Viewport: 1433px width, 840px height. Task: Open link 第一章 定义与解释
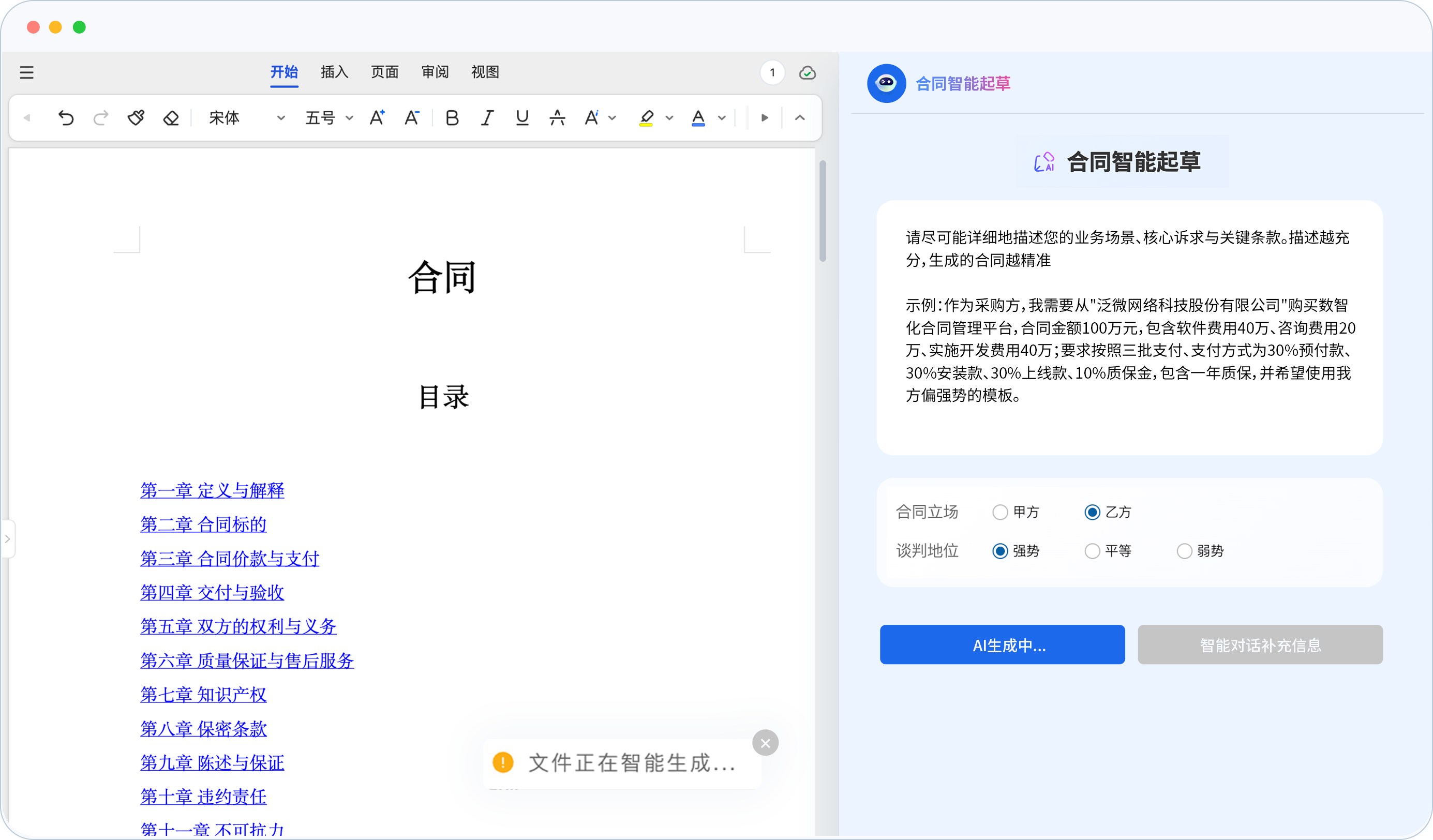coord(212,490)
